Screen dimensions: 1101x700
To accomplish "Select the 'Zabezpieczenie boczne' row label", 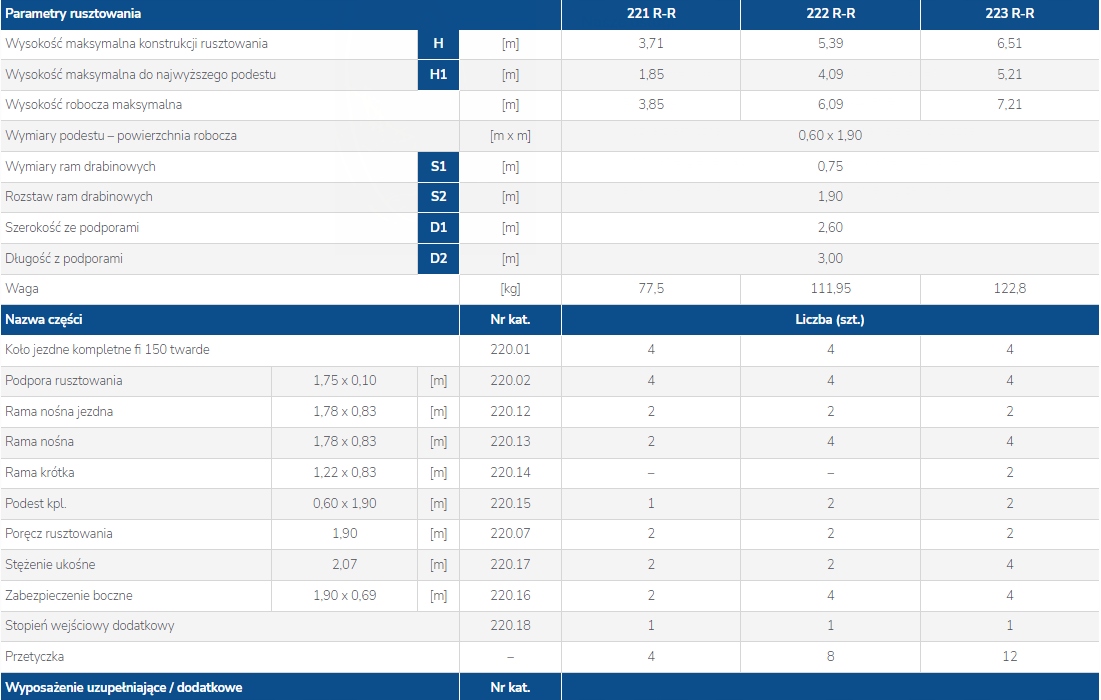I will click(x=69, y=595).
